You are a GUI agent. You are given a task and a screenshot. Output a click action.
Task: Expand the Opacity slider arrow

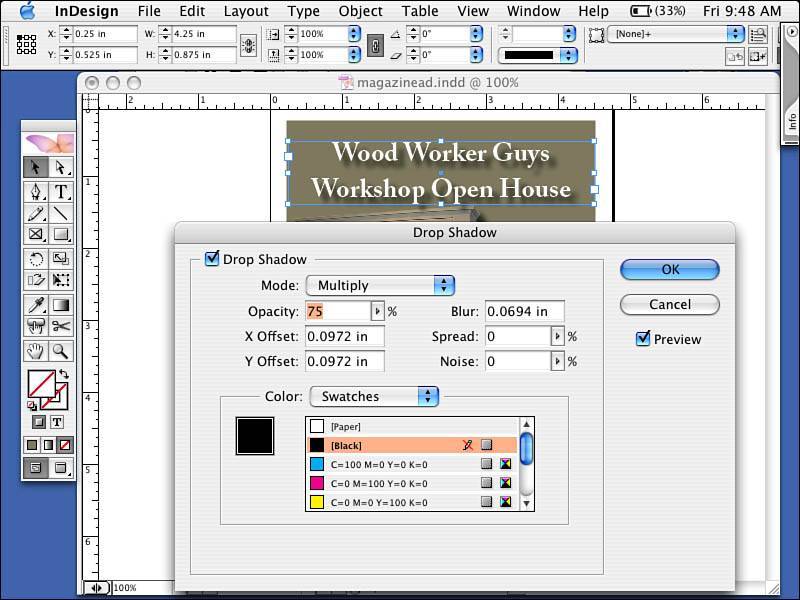pos(377,311)
